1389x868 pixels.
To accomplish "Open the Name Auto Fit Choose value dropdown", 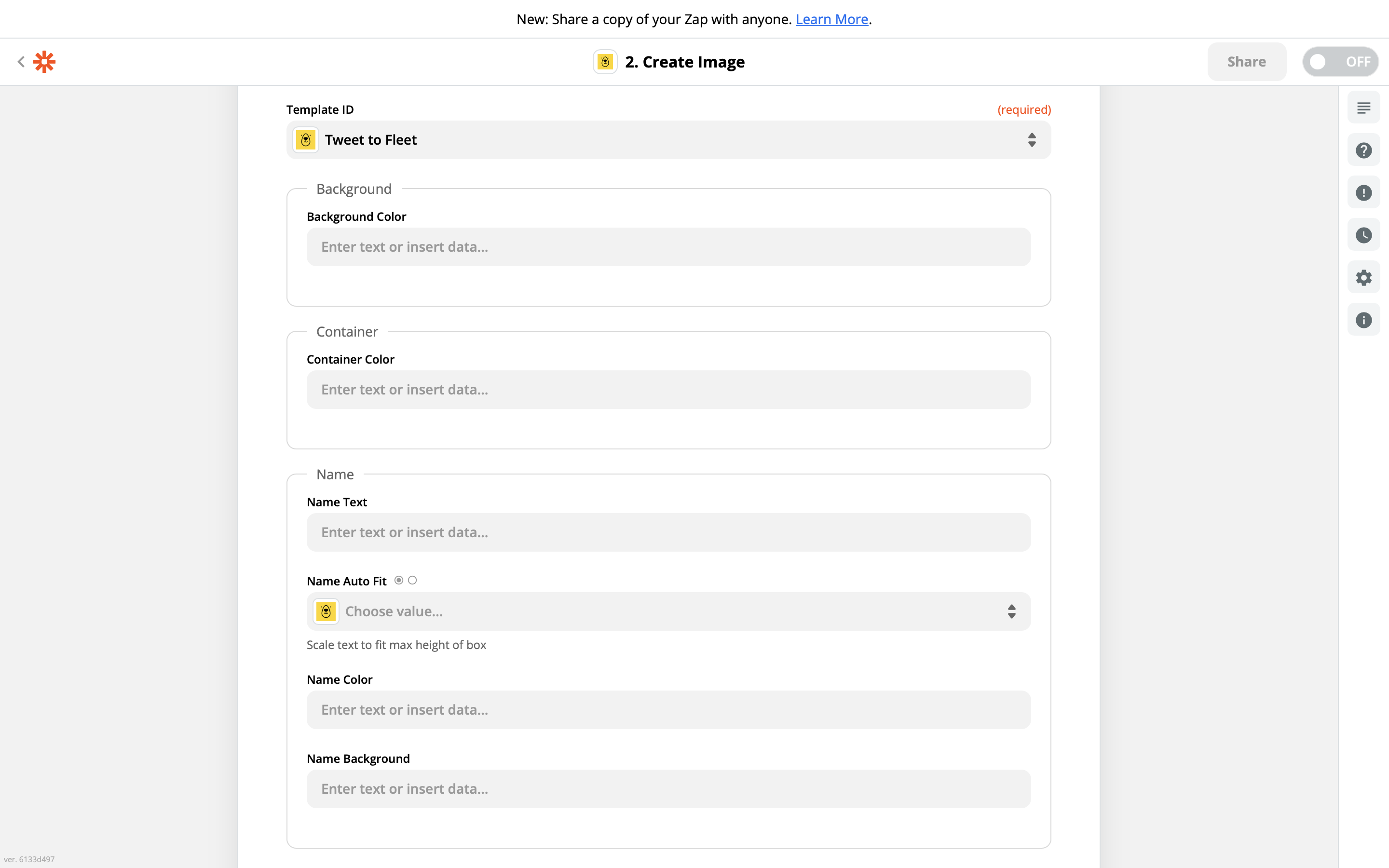I will click(x=668, y=611).
